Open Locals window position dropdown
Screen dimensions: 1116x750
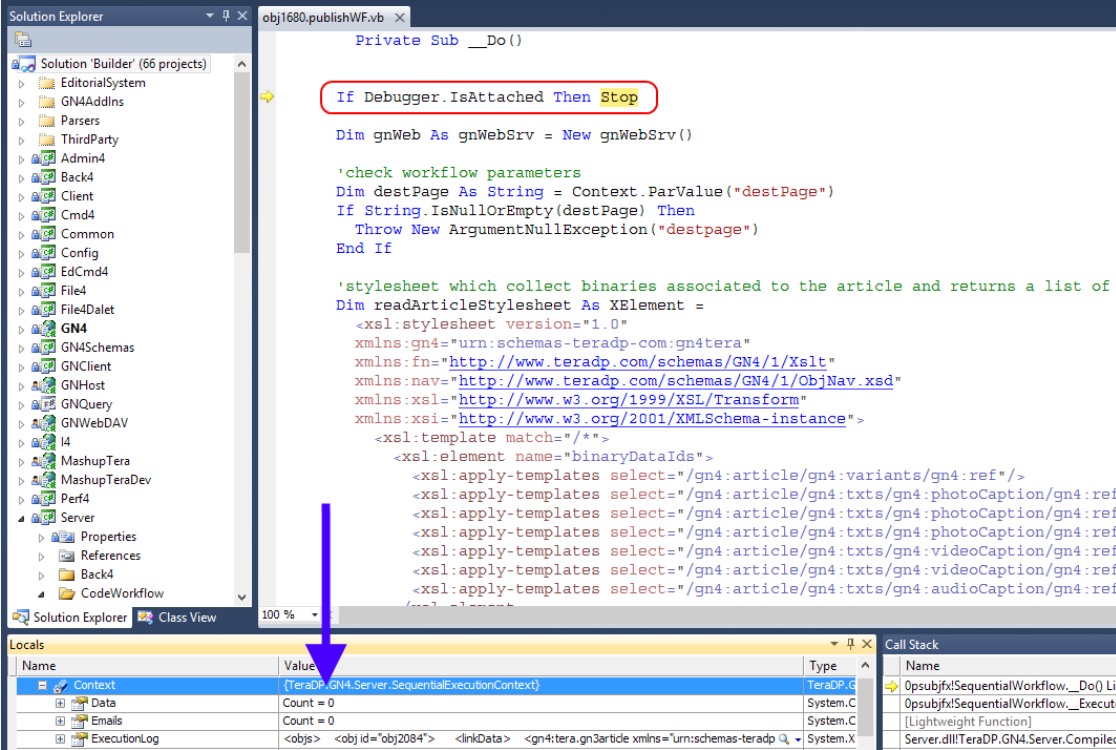pos(834,644)
